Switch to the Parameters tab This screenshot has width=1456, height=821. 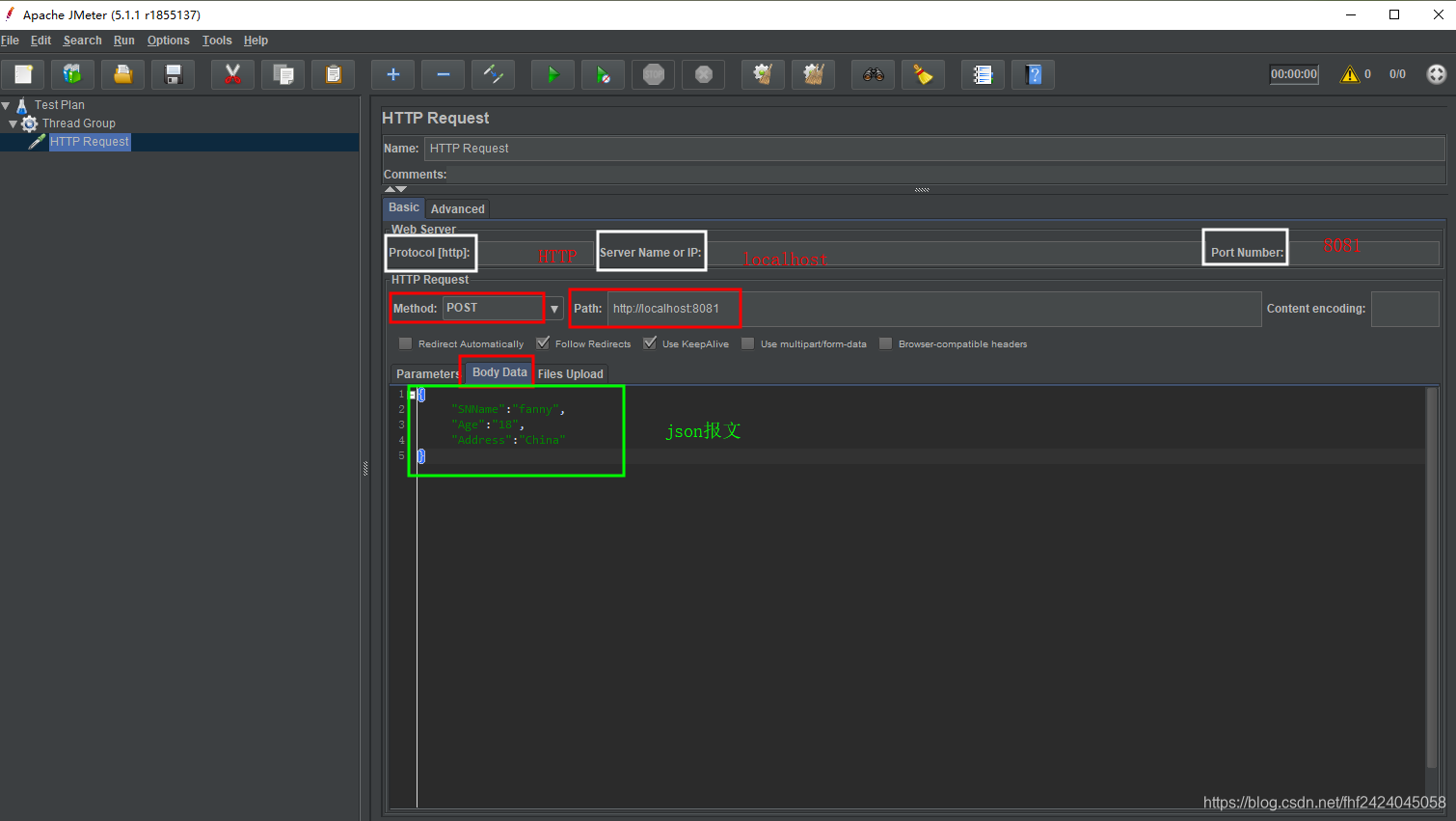coord(427,373)
